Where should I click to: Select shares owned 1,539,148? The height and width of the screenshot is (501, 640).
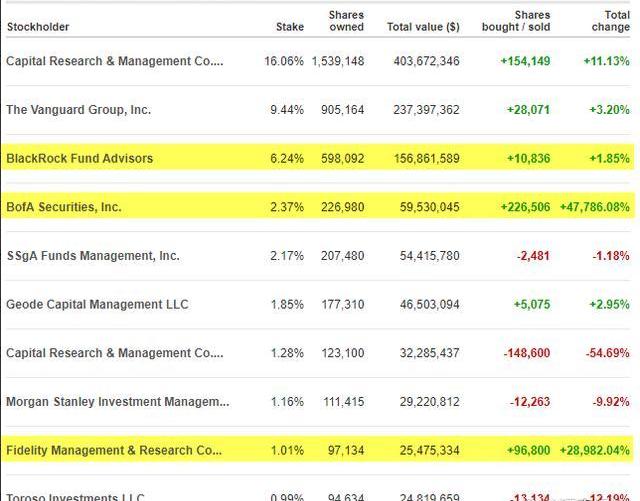tap(338, 61)
